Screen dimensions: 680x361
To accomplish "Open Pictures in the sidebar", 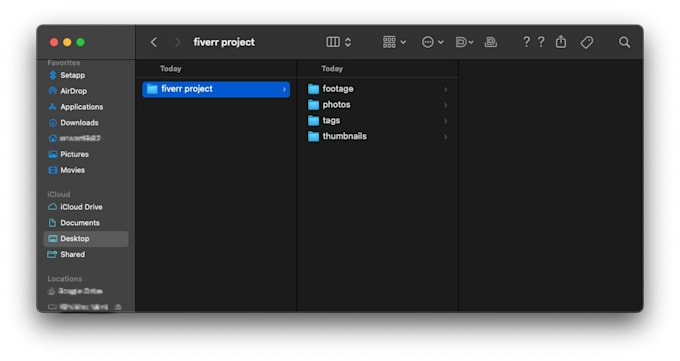I will click(x=86, y=154).
